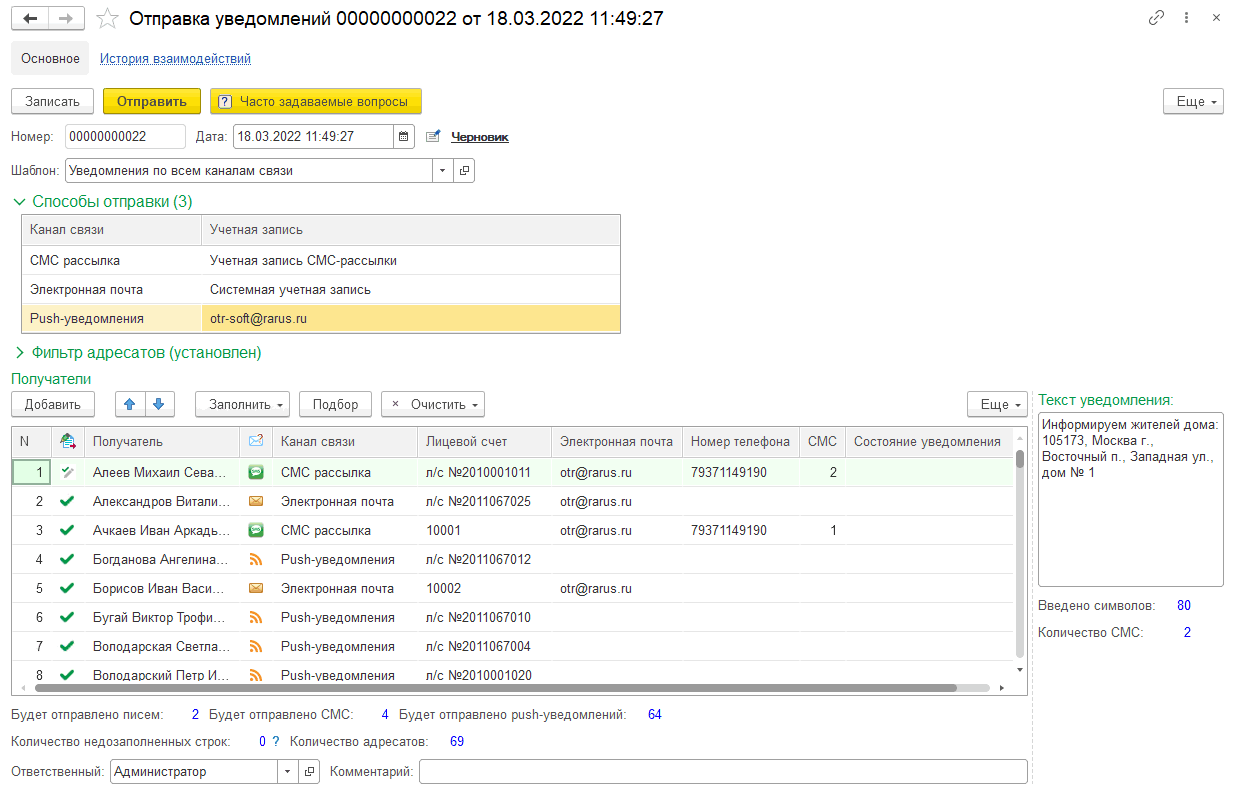Click the recipient status column header icon
The width and height of the screenshot is (1238, 794).
[67, 441]
